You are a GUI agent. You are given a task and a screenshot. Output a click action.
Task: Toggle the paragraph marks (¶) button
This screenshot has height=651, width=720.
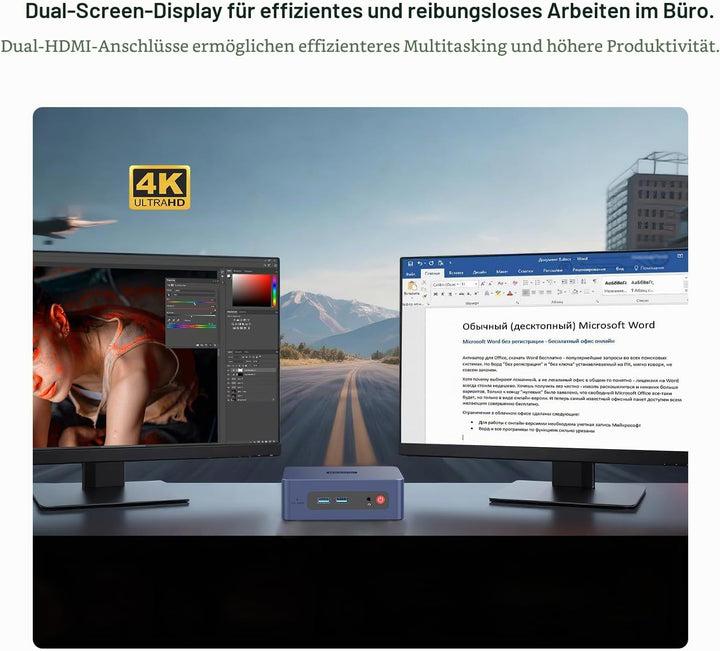click(x=595, y=281)
